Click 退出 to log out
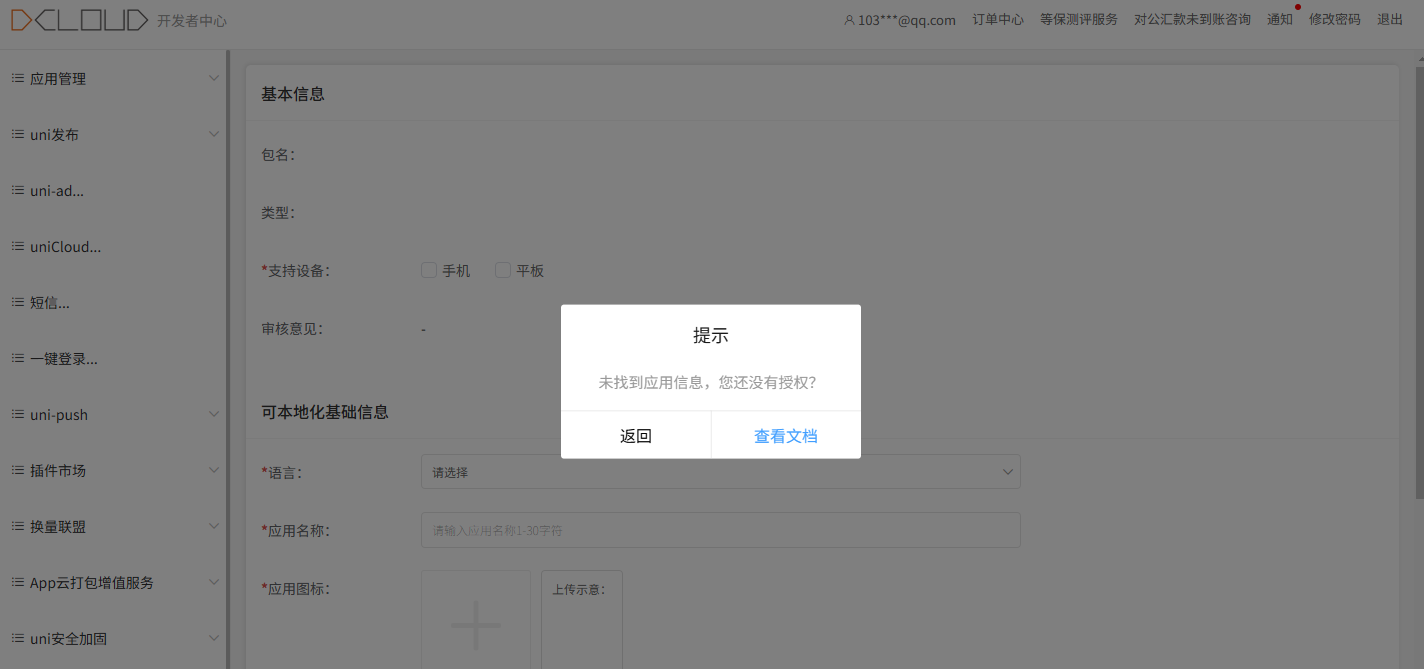The height and width of the screenshot is (669, 1424). (1390, 20)
